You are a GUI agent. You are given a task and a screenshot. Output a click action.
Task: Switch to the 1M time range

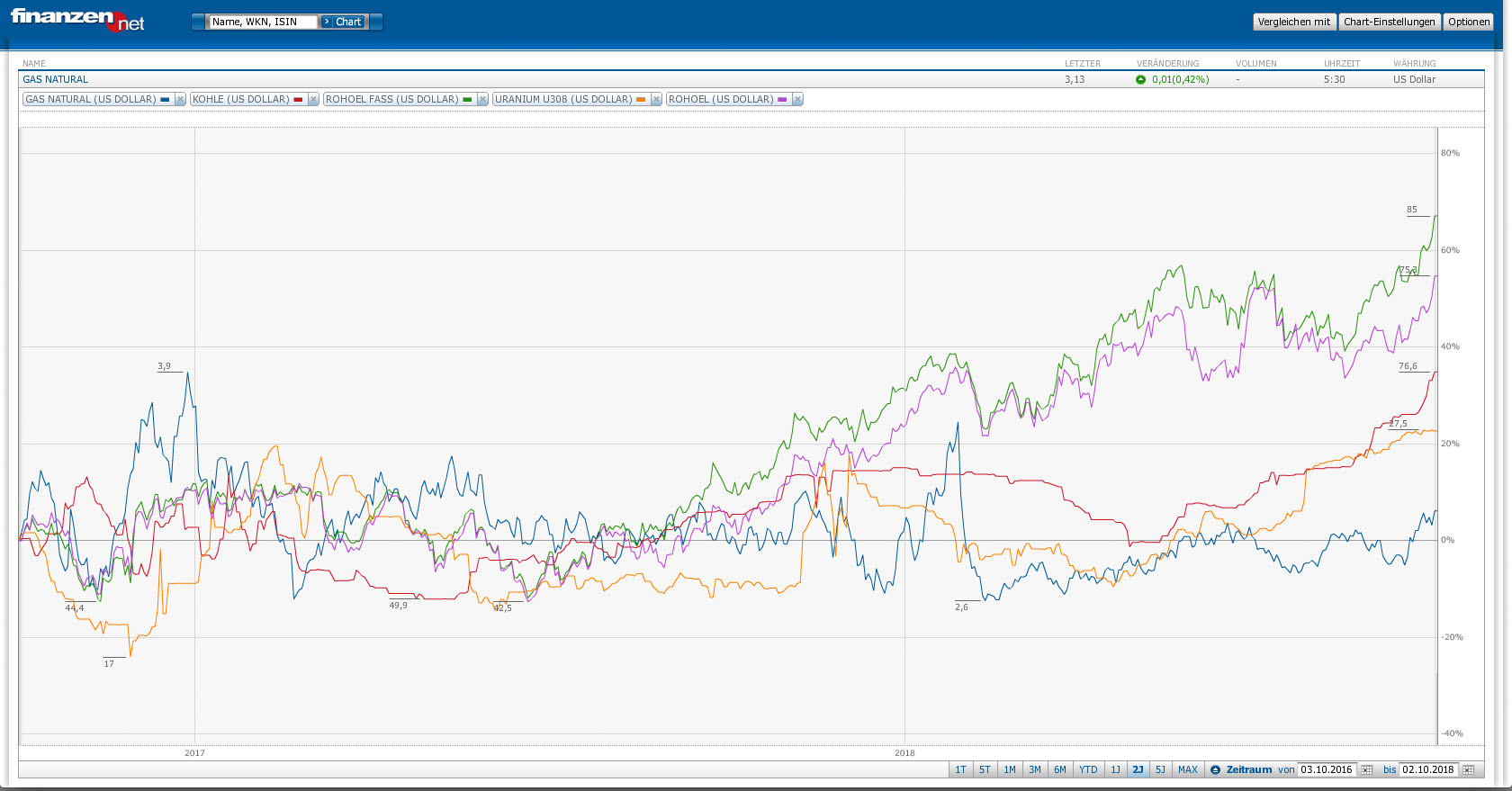[x=1010, y=770]
